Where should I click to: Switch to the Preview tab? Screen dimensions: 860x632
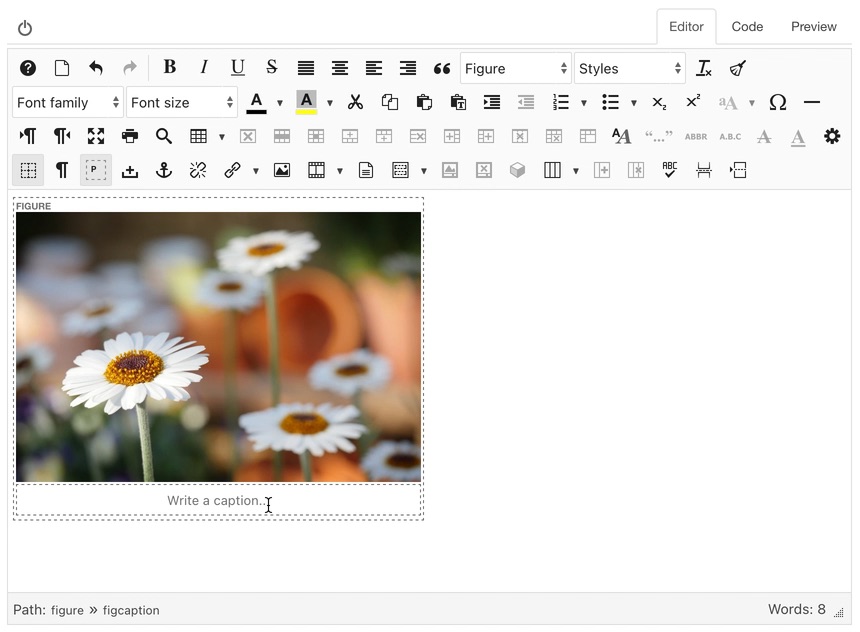pos(813,27)
